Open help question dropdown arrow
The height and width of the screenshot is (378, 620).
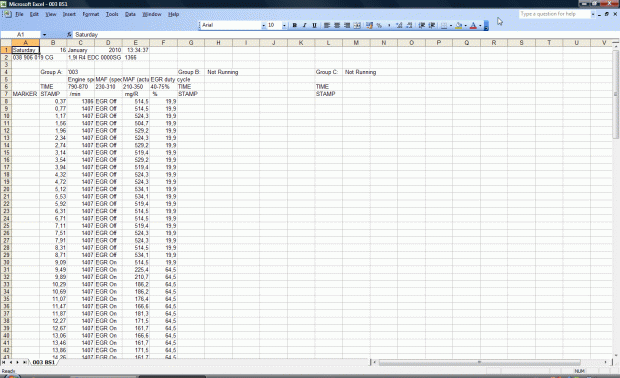tap(593, 14)
